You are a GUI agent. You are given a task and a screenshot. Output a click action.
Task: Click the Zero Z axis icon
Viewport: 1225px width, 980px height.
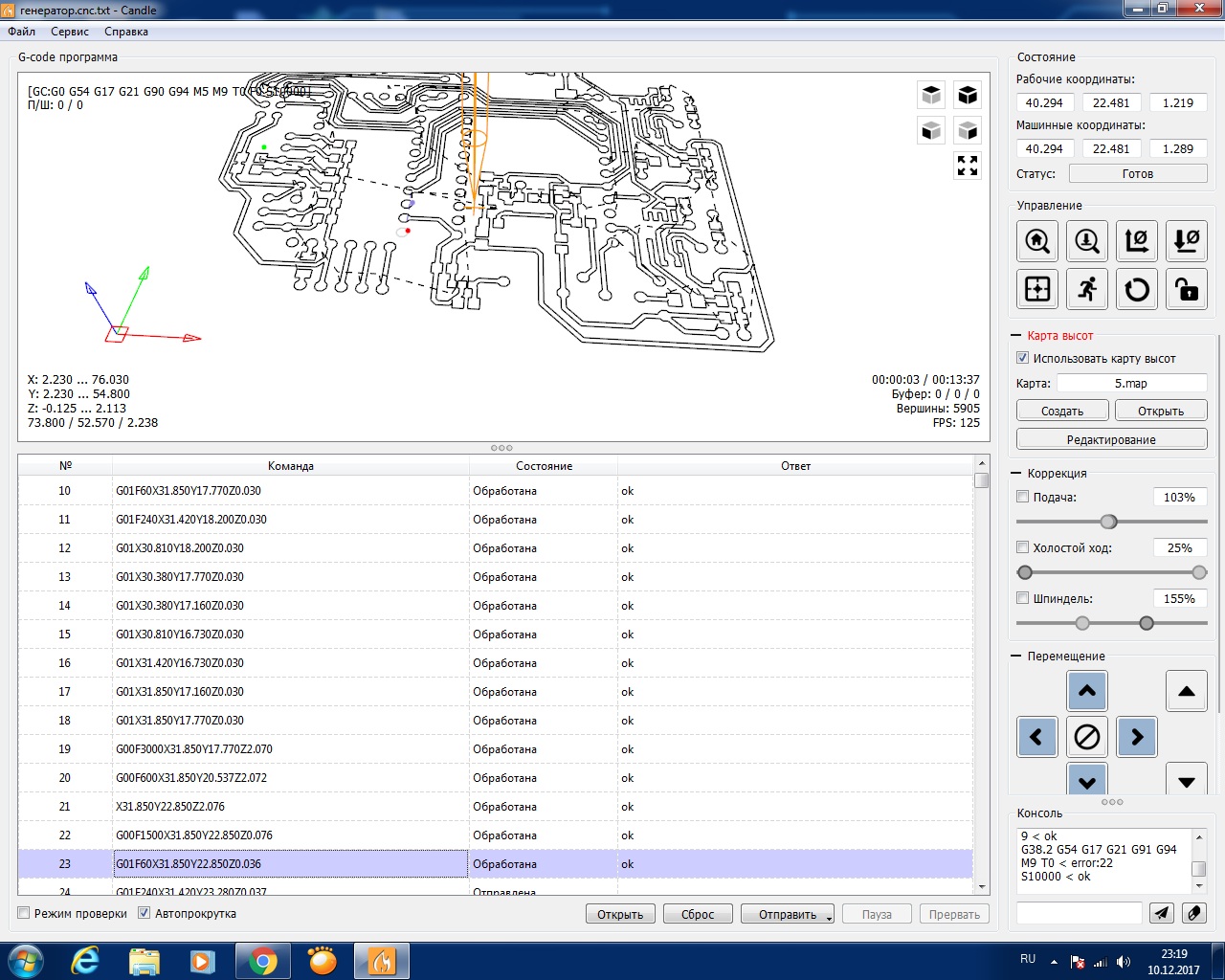pyautogui.click(x=1187, y=241)
